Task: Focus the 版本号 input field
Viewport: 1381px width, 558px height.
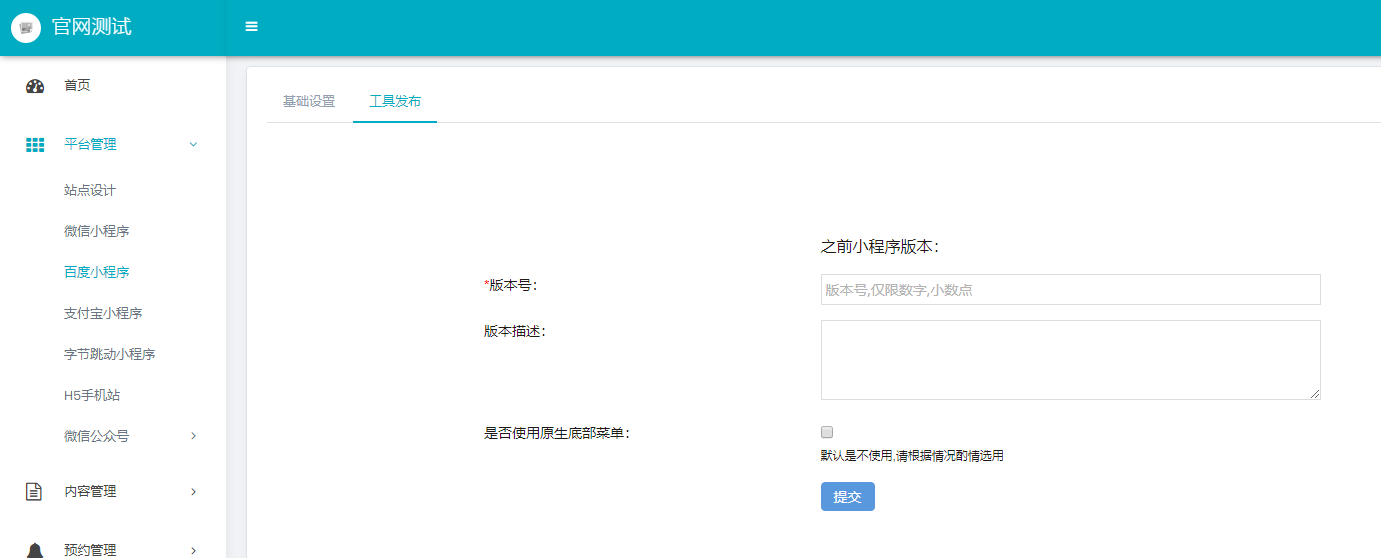Action: 1070,289
